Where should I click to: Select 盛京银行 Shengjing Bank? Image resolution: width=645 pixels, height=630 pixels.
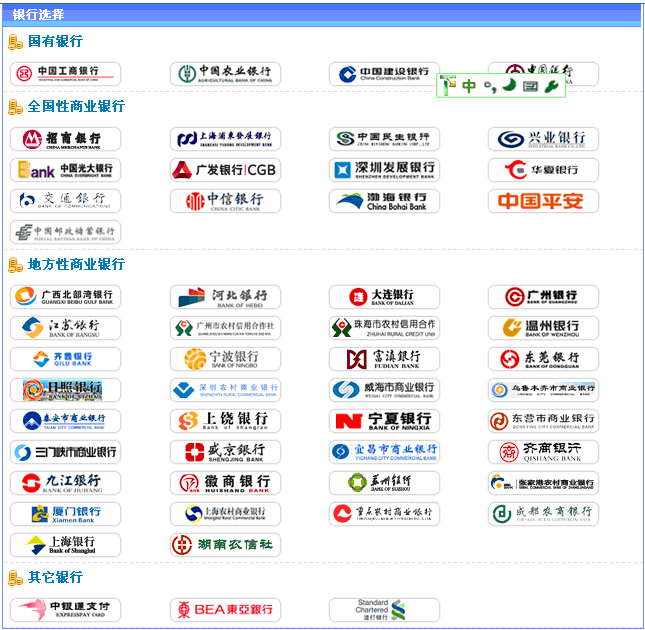[x=225, y=452]
